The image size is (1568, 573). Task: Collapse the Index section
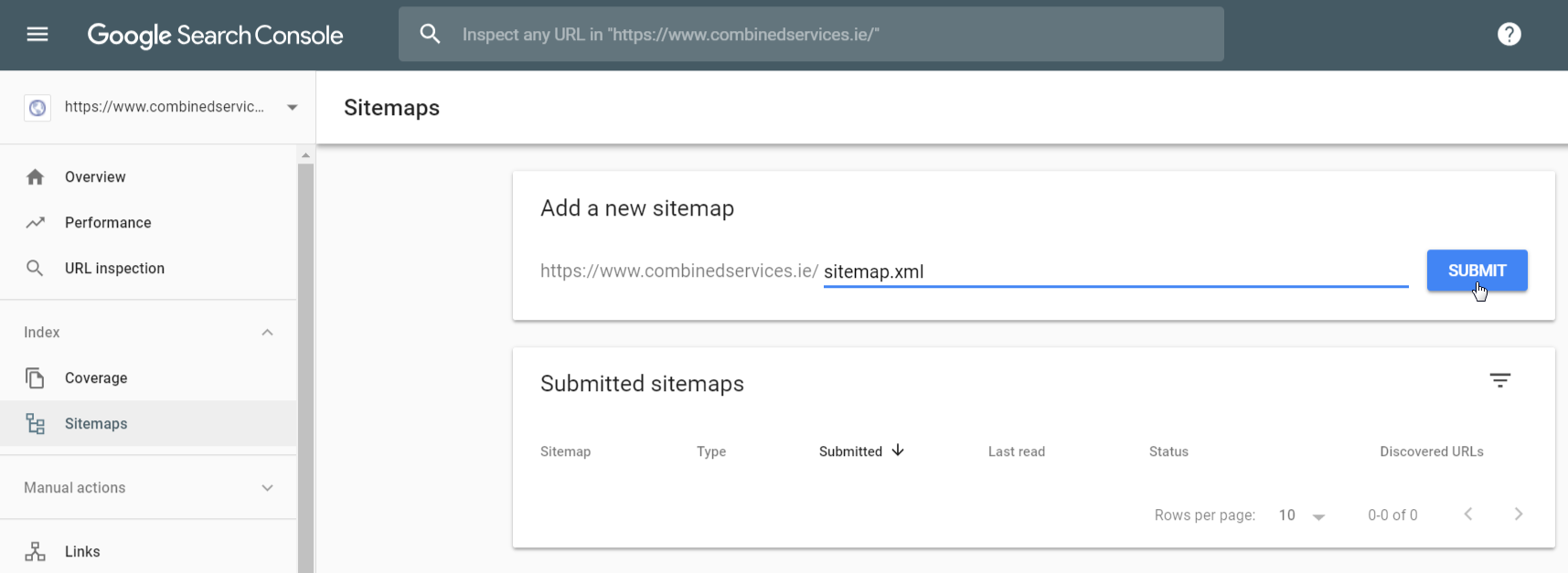[267, 333]
